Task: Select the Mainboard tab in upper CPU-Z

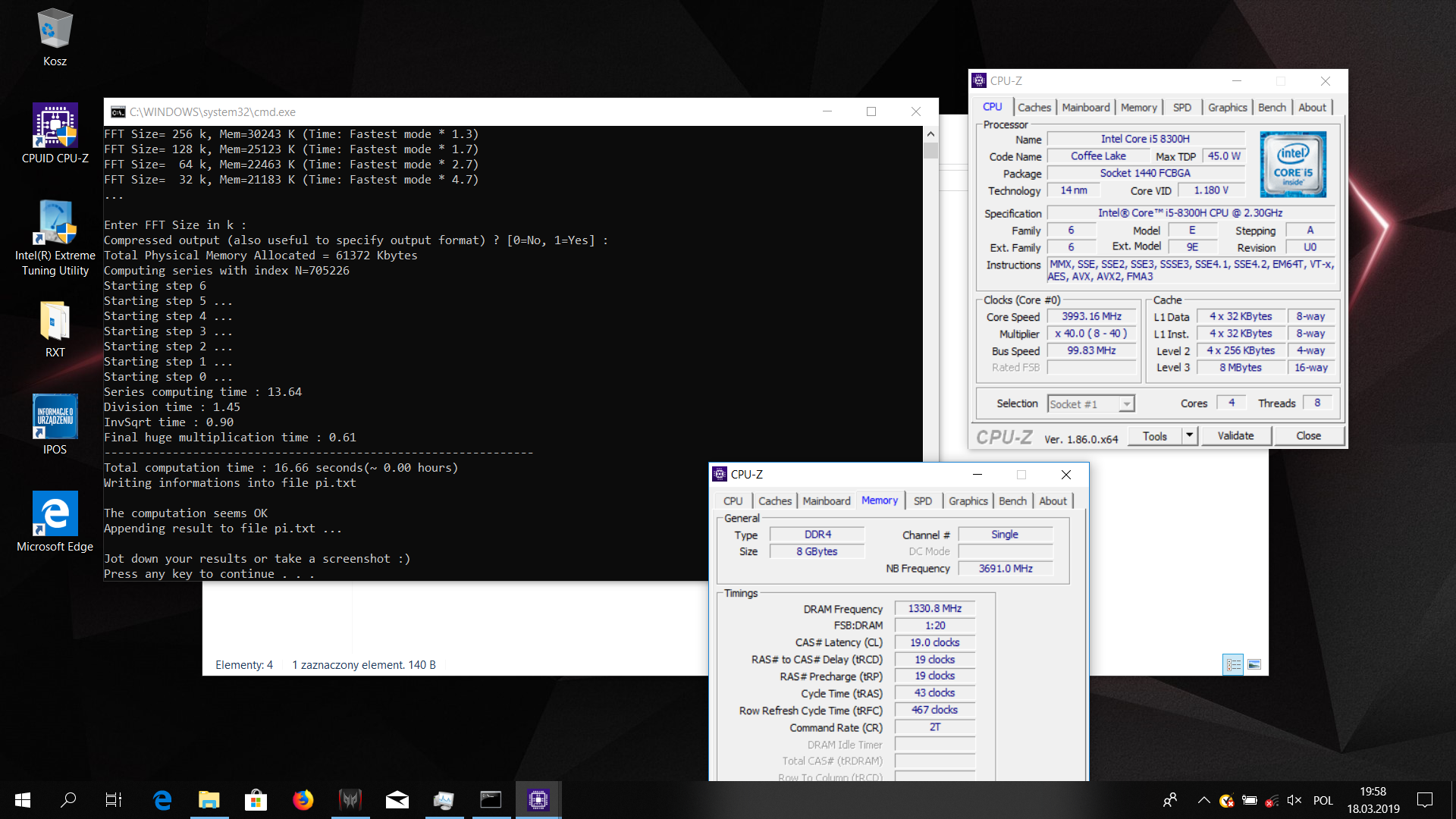Action: [1085, 108]
